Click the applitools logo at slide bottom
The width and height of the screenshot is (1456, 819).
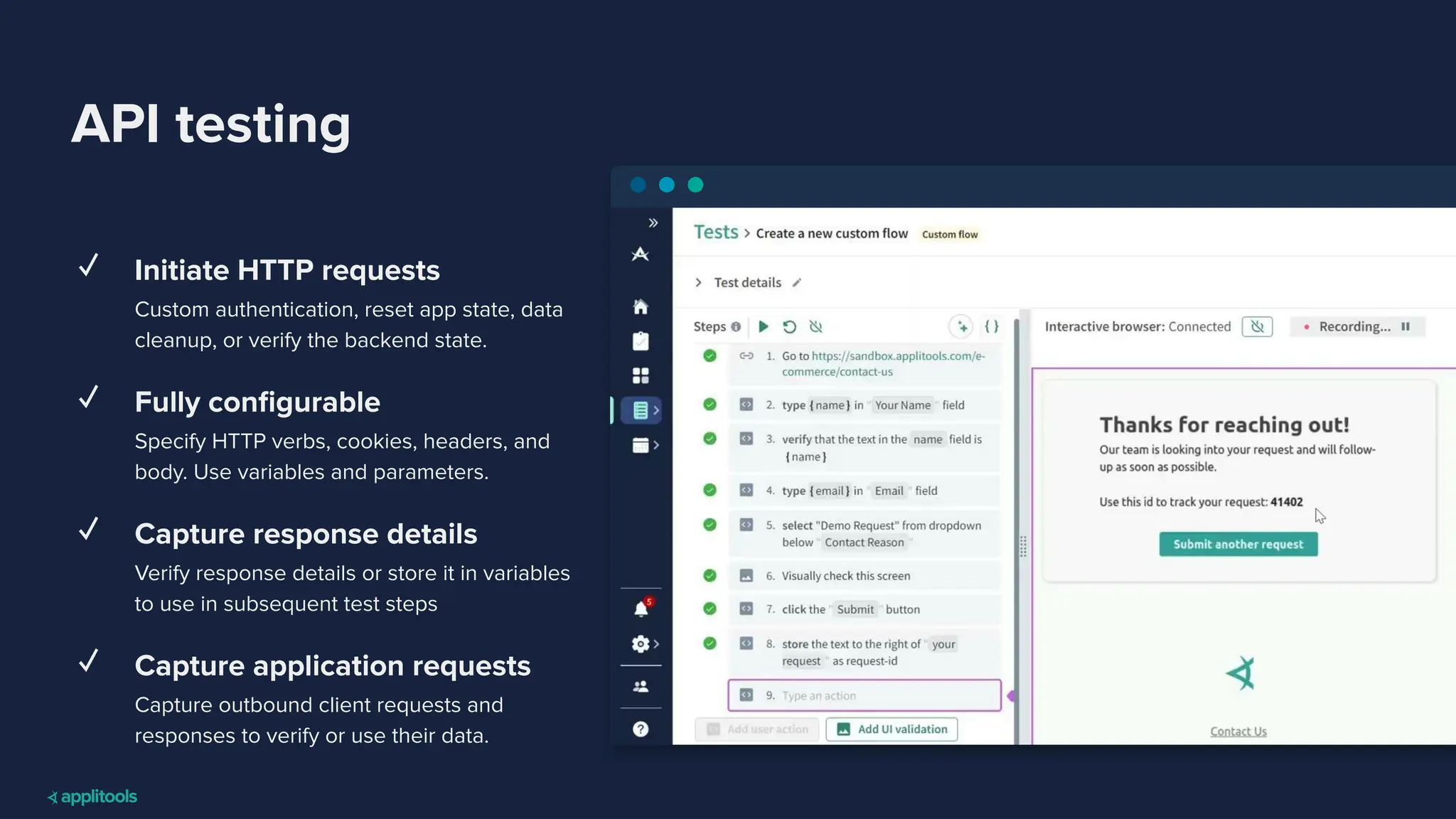pyautogui.click(x=92, y=797)
